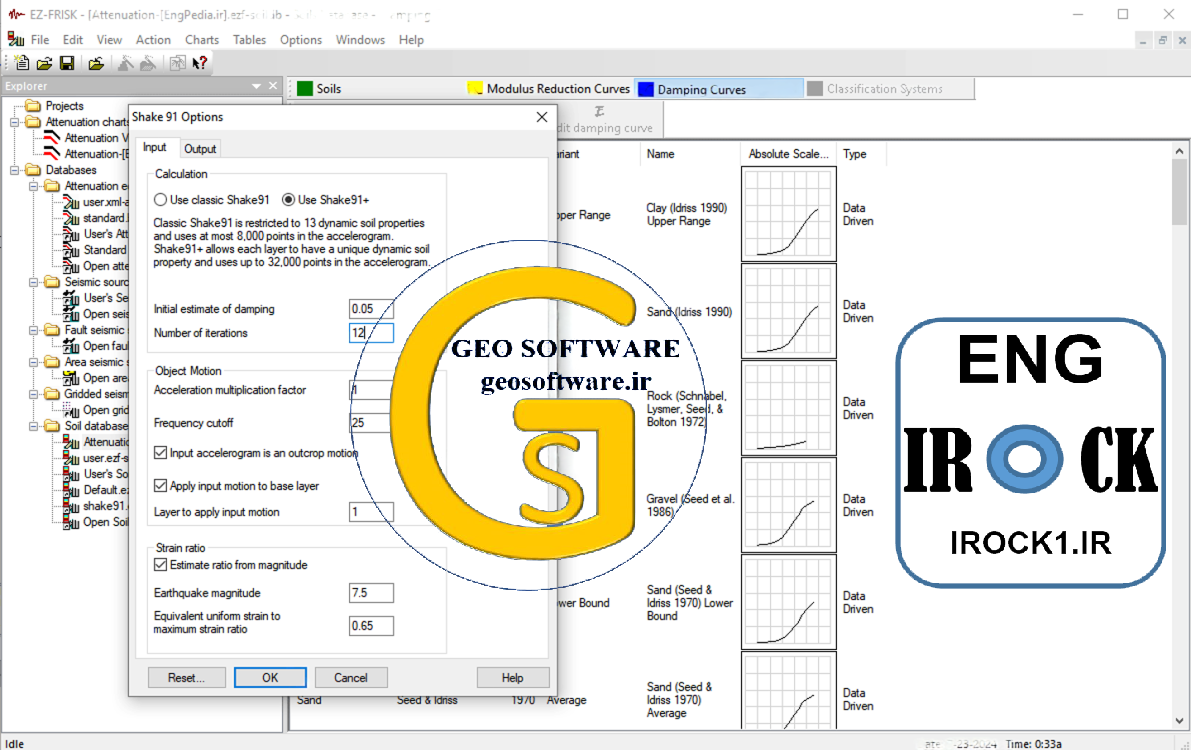Click OK in Shake 91 Options
Image resolution: width=1191 pixels, height=750 pixels.
270,677
